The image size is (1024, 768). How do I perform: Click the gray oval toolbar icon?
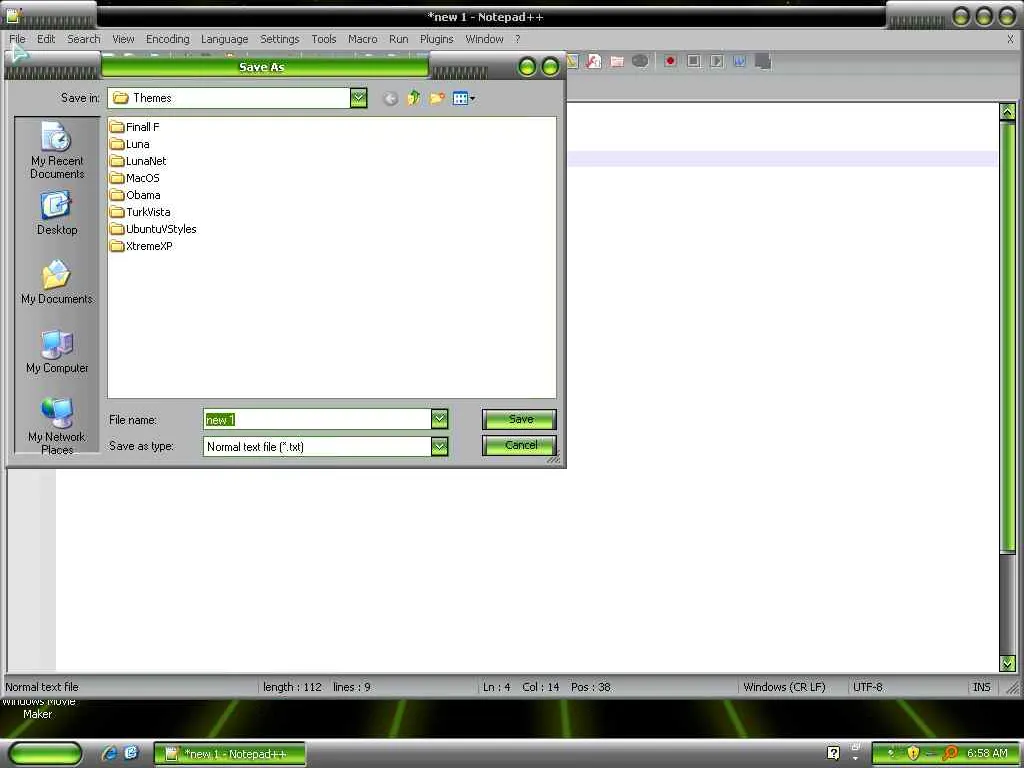640,61
